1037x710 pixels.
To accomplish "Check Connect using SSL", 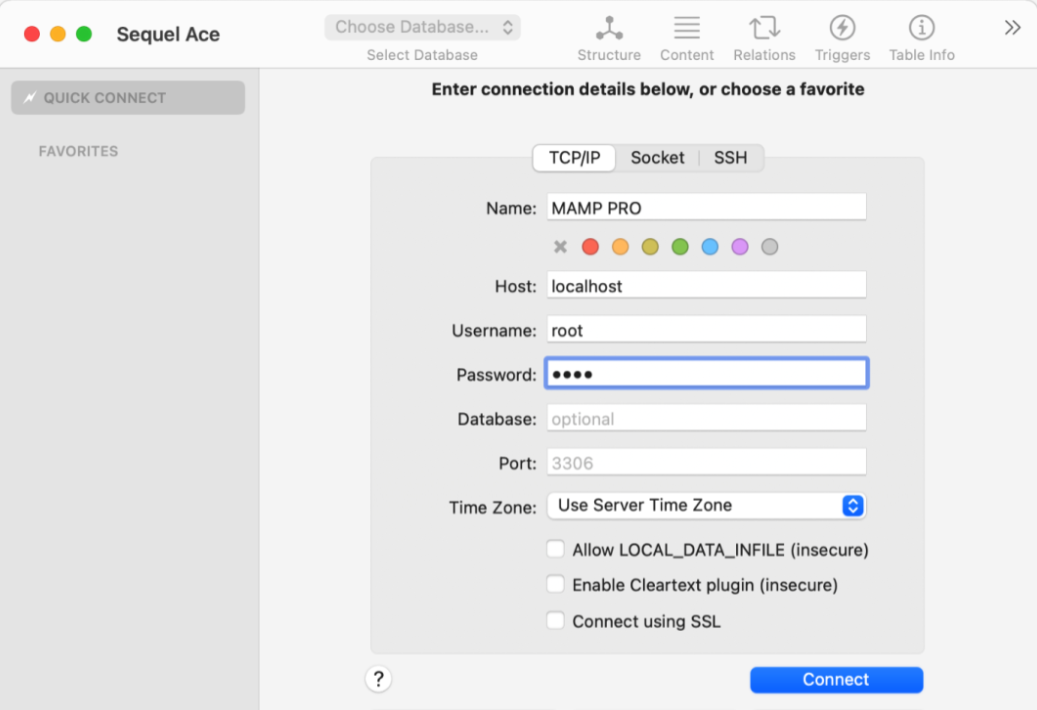I will [x=556, y=621].
